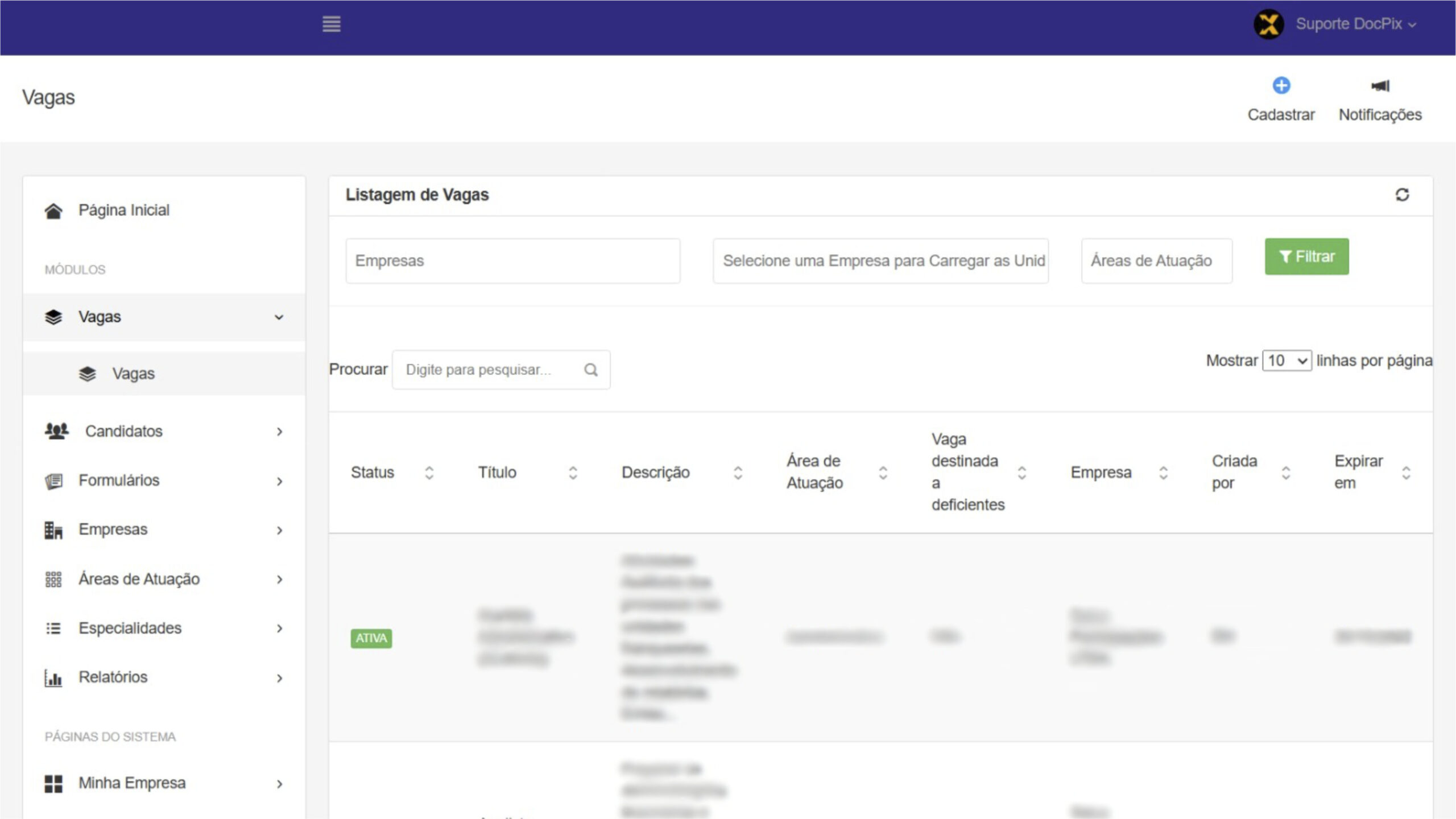Toggle sort on Expirar em column
The width and height of the screenshot is (1456, 819).
1406,473
